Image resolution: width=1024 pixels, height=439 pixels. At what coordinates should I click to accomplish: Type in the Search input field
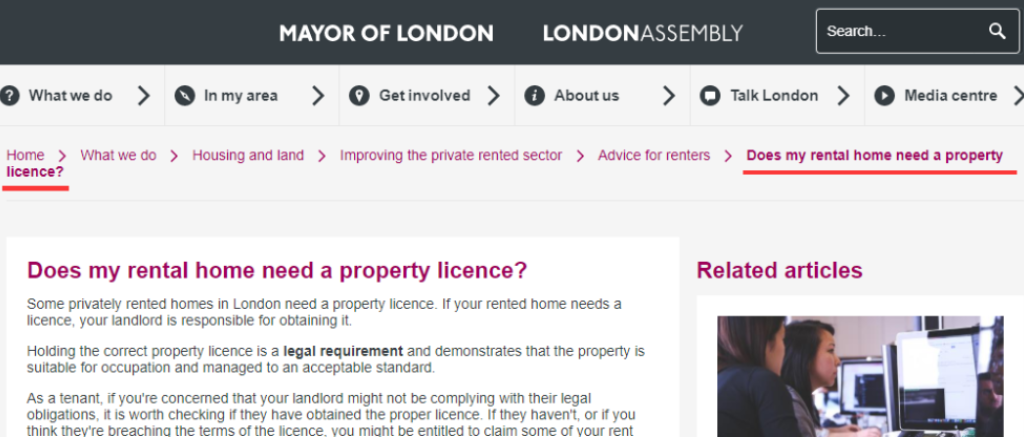[x=900, y=31]
